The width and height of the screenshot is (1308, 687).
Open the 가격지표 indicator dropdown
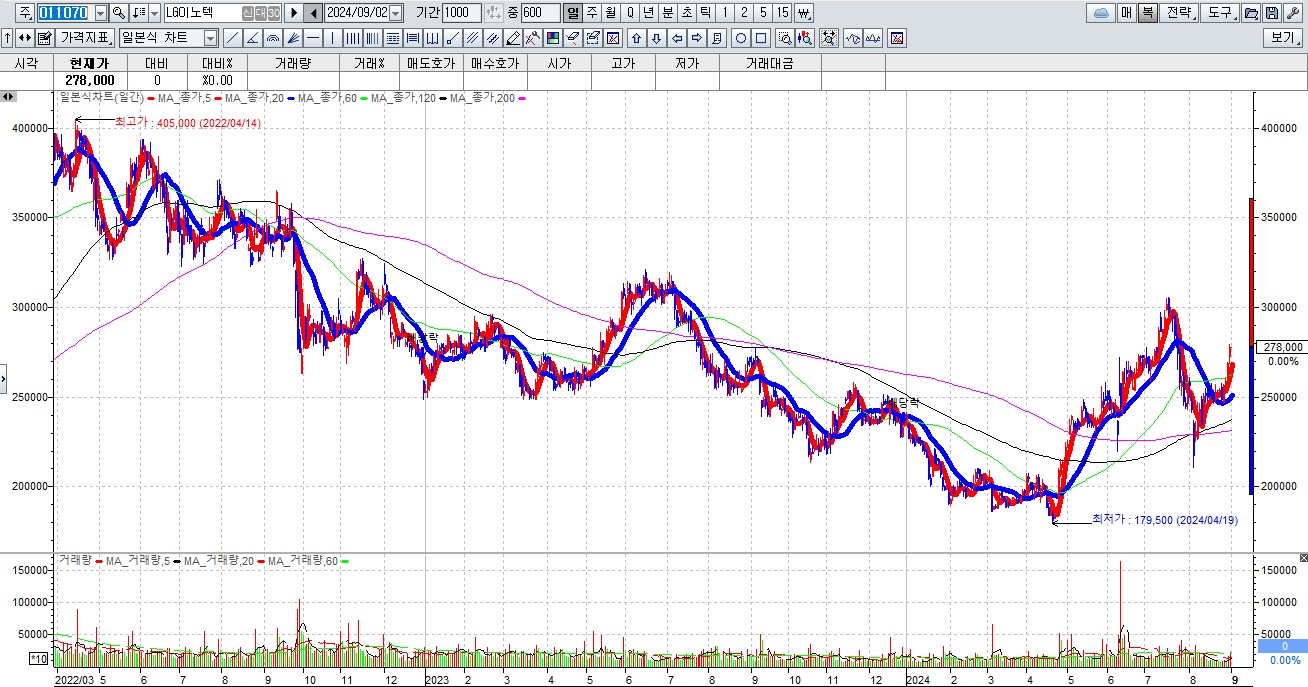(x=85, y=38)
